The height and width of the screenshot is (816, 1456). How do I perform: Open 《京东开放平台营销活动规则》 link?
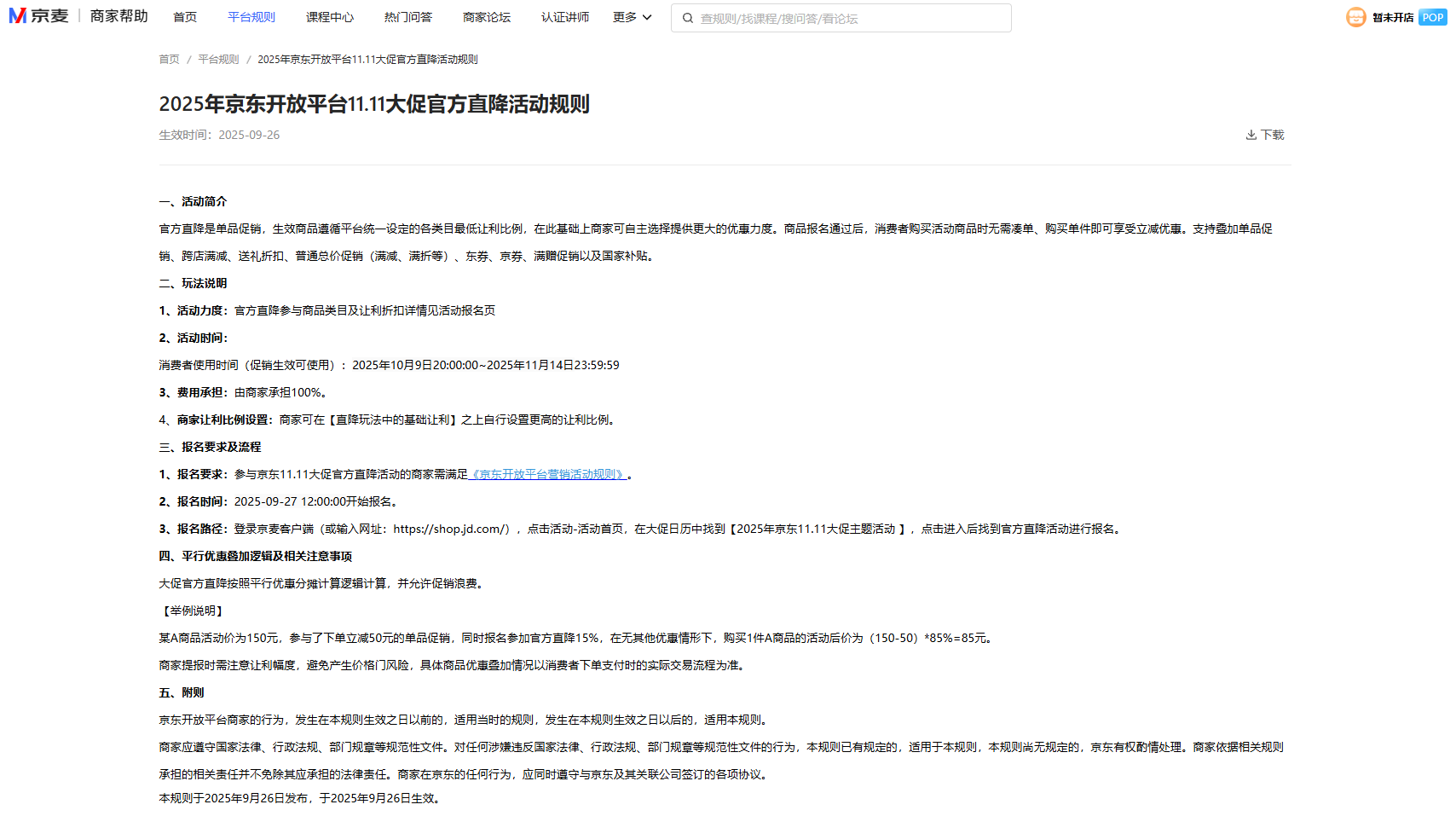pyautogui.click(x=550, y=474)
